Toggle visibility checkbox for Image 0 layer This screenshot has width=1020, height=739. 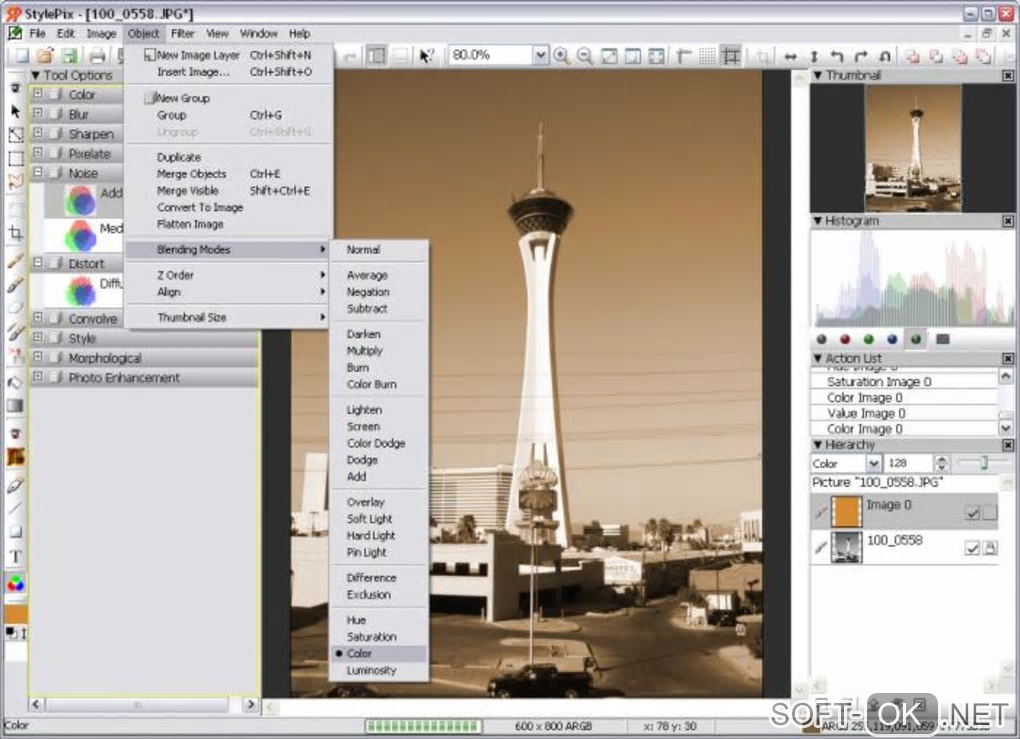[x=971, y=513]
